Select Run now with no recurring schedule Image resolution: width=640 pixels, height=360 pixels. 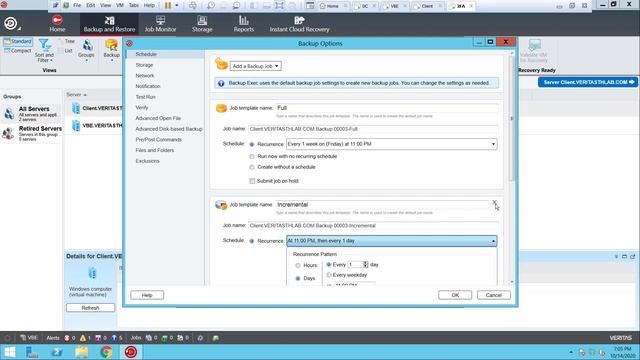(252, 156)
